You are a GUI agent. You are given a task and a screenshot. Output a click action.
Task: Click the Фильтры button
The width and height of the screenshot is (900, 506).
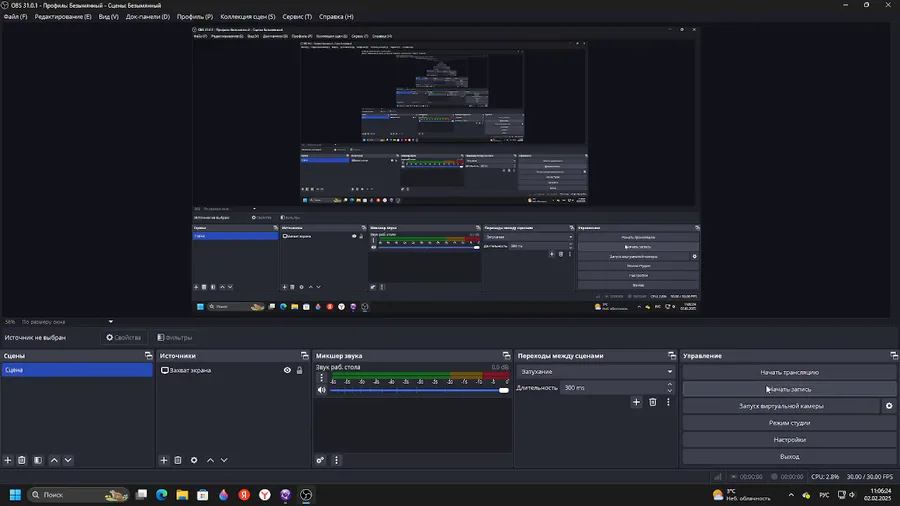tap(174, 337)
